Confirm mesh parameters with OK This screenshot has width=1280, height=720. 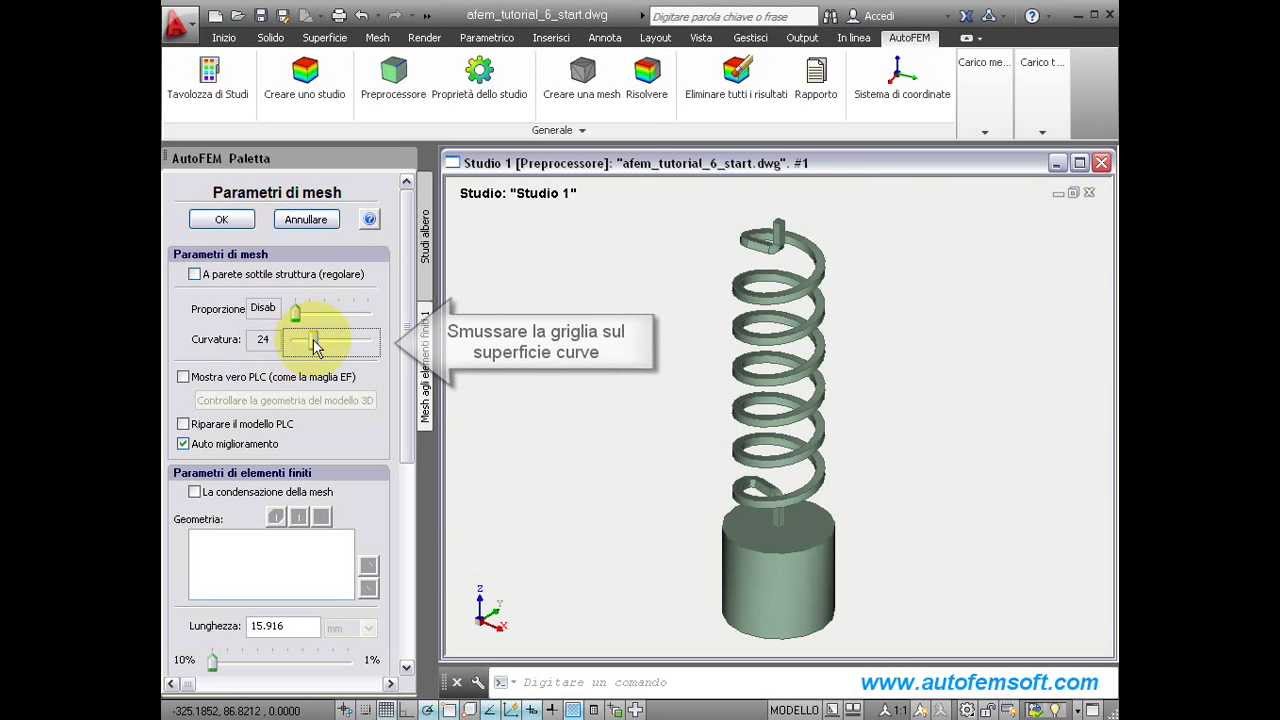click(x=222, y=219)
